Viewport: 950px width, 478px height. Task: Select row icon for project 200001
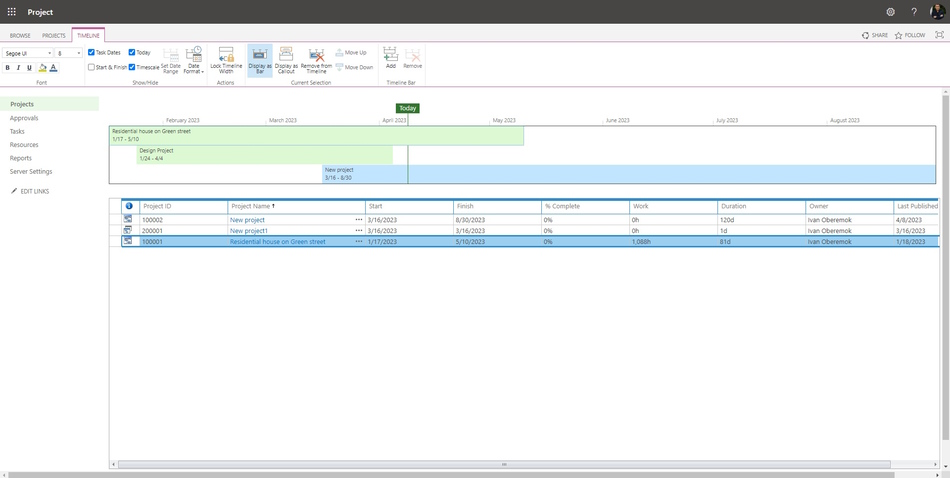point(128,231)
